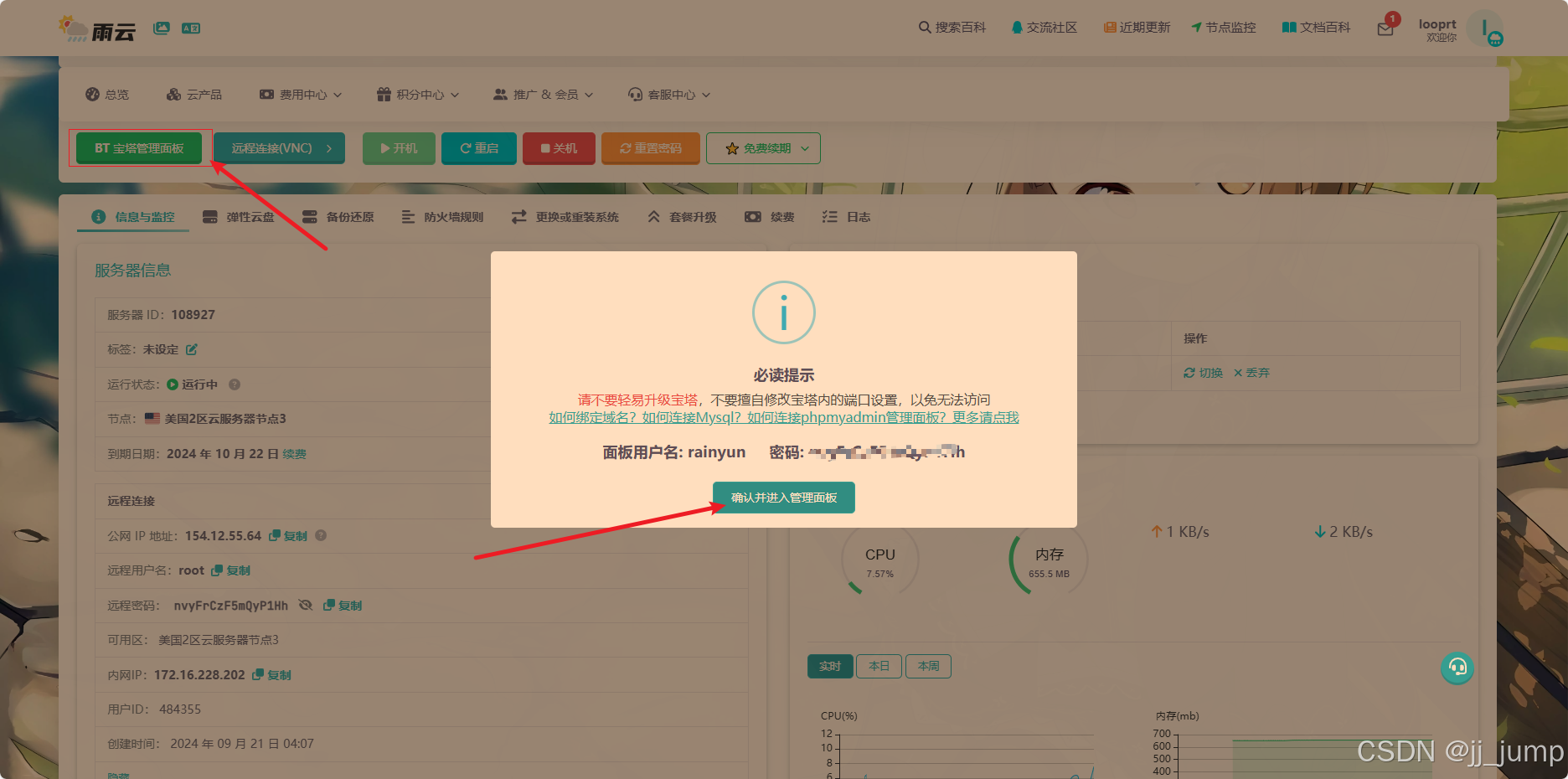Viewport: 1568px width, 779px height.
Task: Click help icon beside public IP copy
Action: point(321,535)
